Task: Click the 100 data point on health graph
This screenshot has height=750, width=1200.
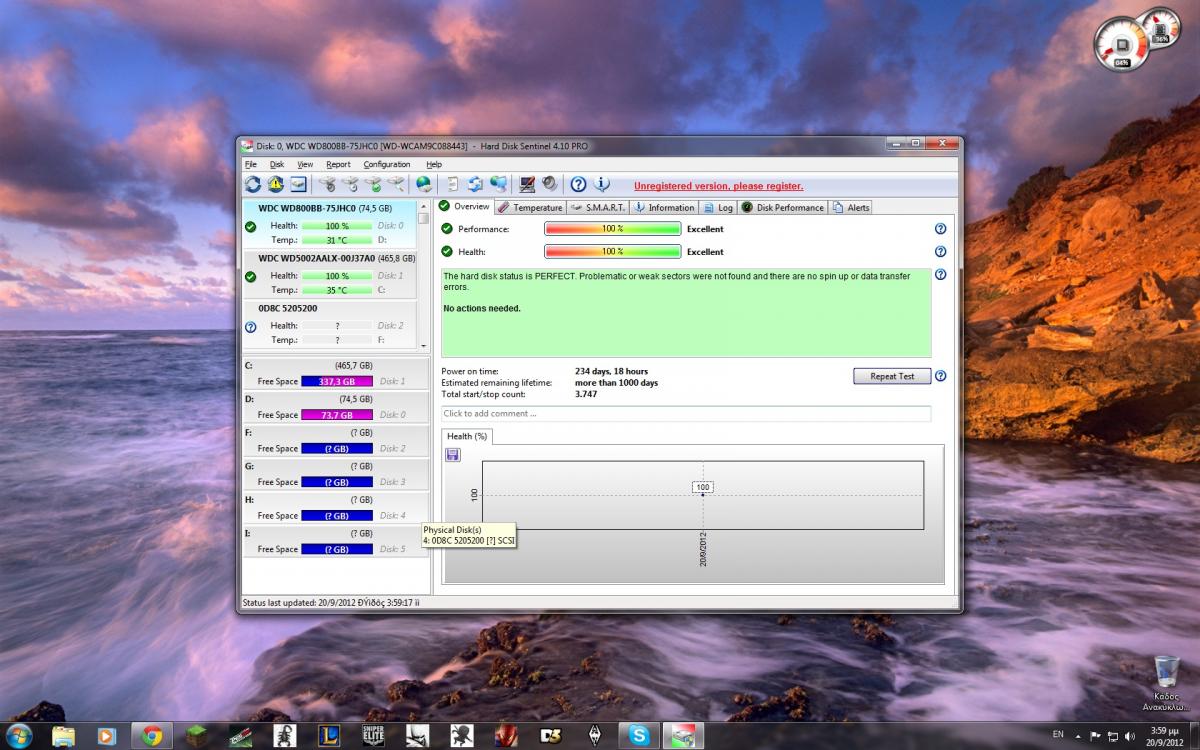Action: (703, 488)
